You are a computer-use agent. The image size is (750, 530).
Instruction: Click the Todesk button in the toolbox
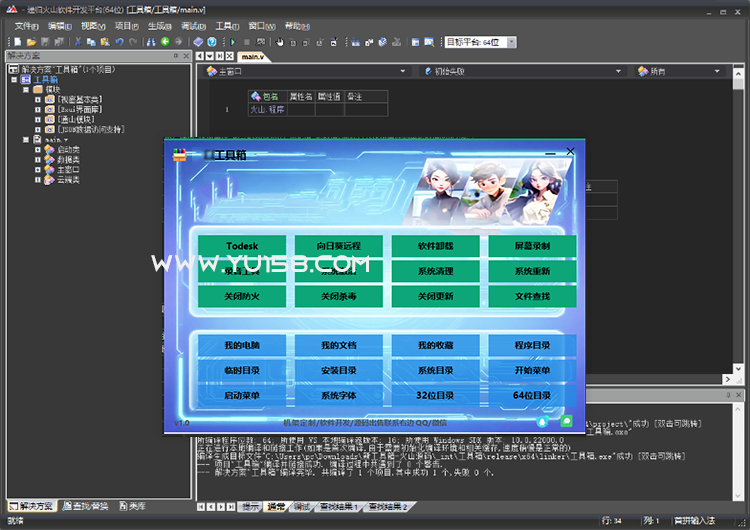(242, 246)
